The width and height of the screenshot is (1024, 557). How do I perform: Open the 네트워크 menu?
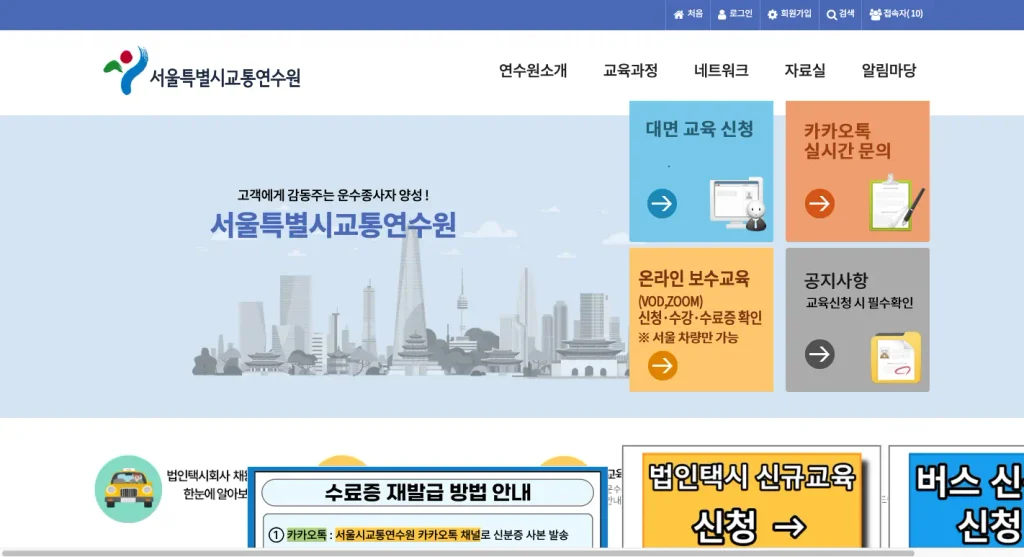pyautogui.click(x=721, y=71)
